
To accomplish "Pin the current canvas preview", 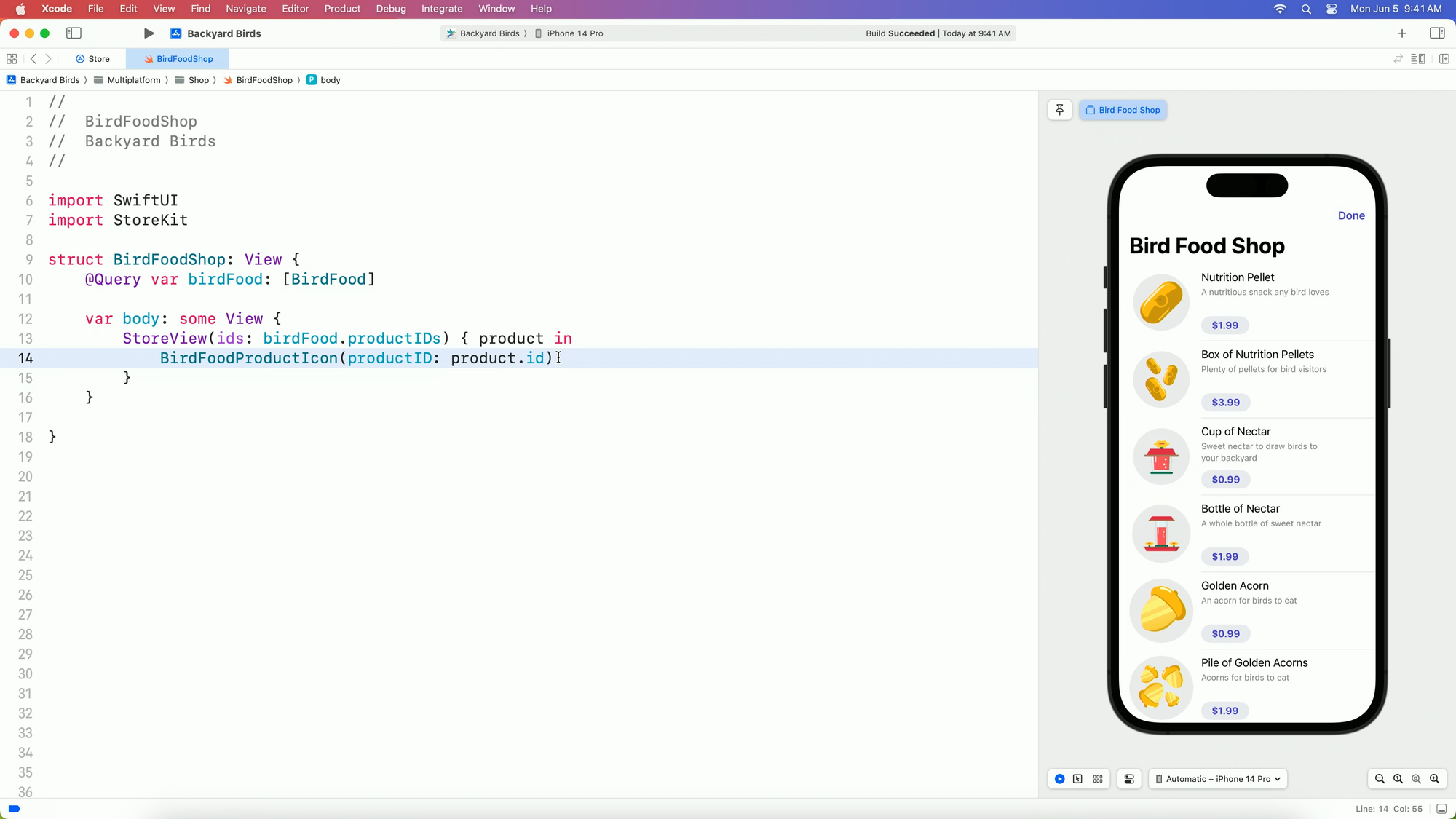I will [x=1060, y=110].
